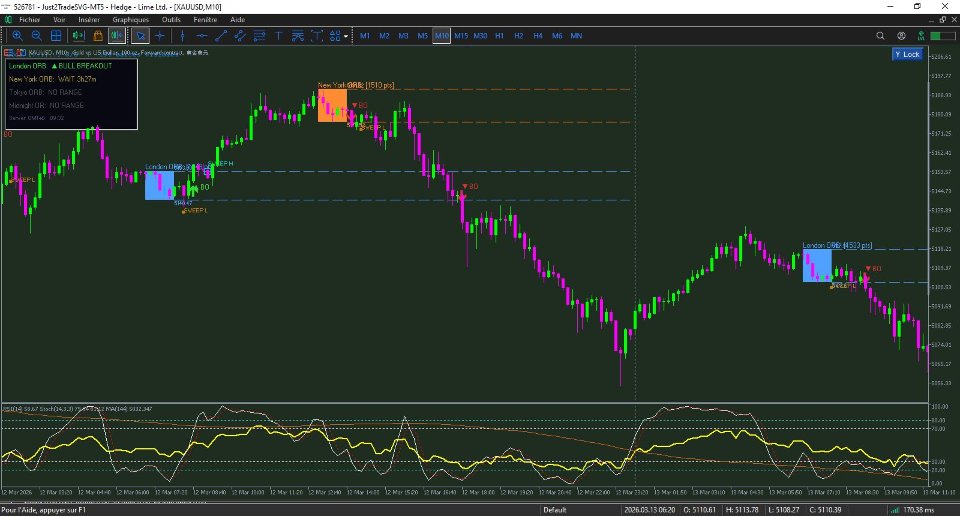Click the tool icon left of text label
The image size is (960, 516).
pos(298,36)
